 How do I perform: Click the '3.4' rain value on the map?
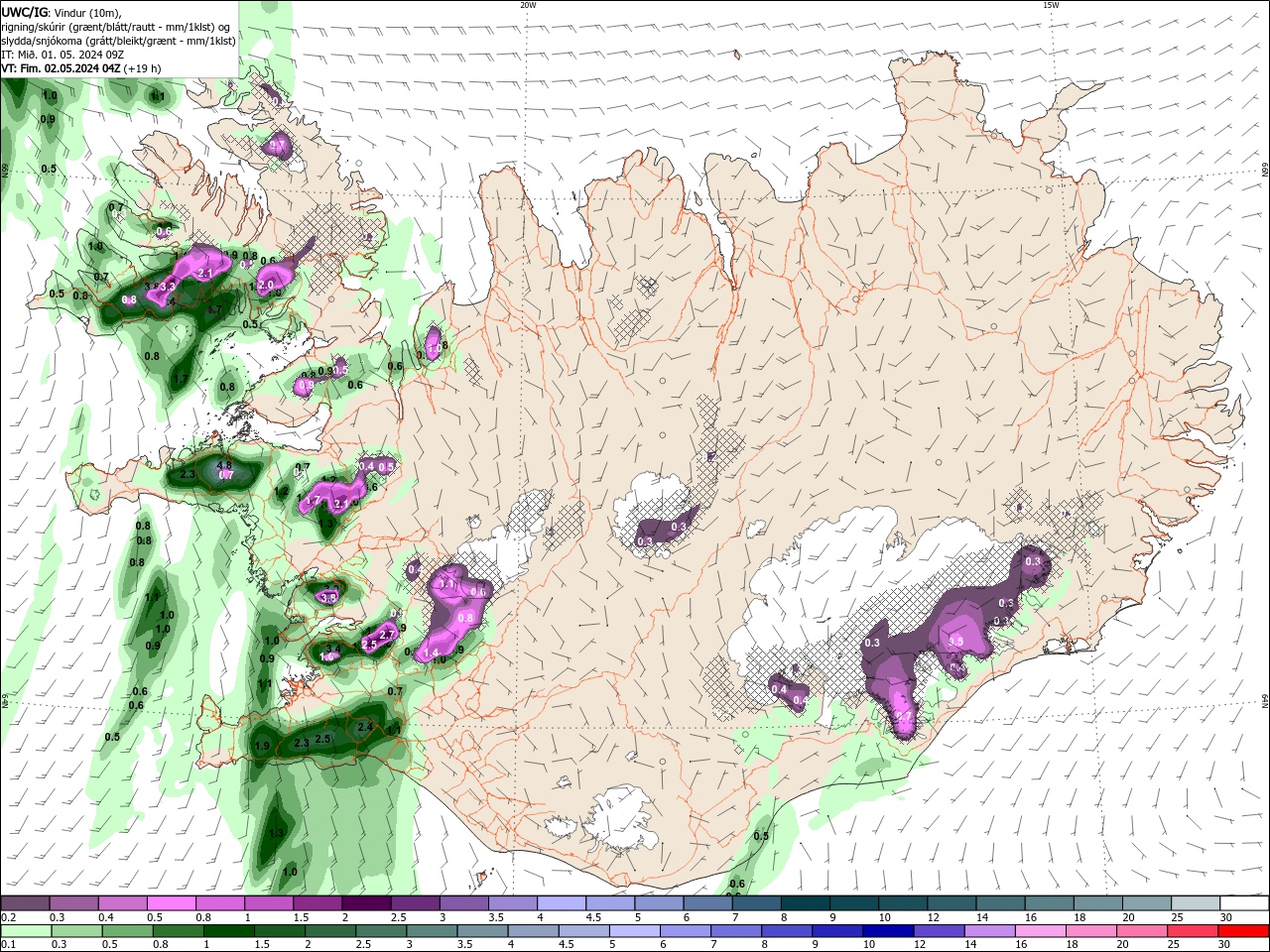[x=334, y=650]
